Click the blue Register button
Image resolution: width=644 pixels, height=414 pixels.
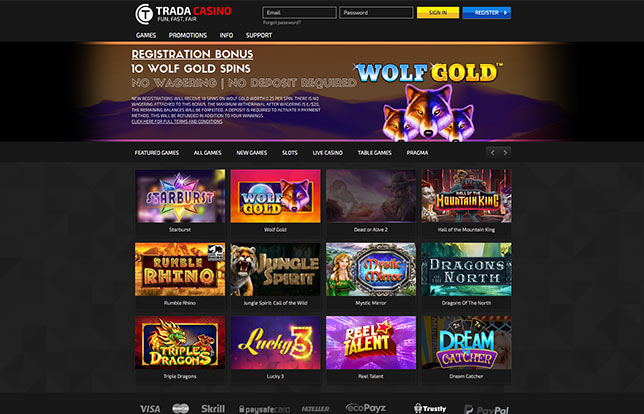click(x=487, y=13)
